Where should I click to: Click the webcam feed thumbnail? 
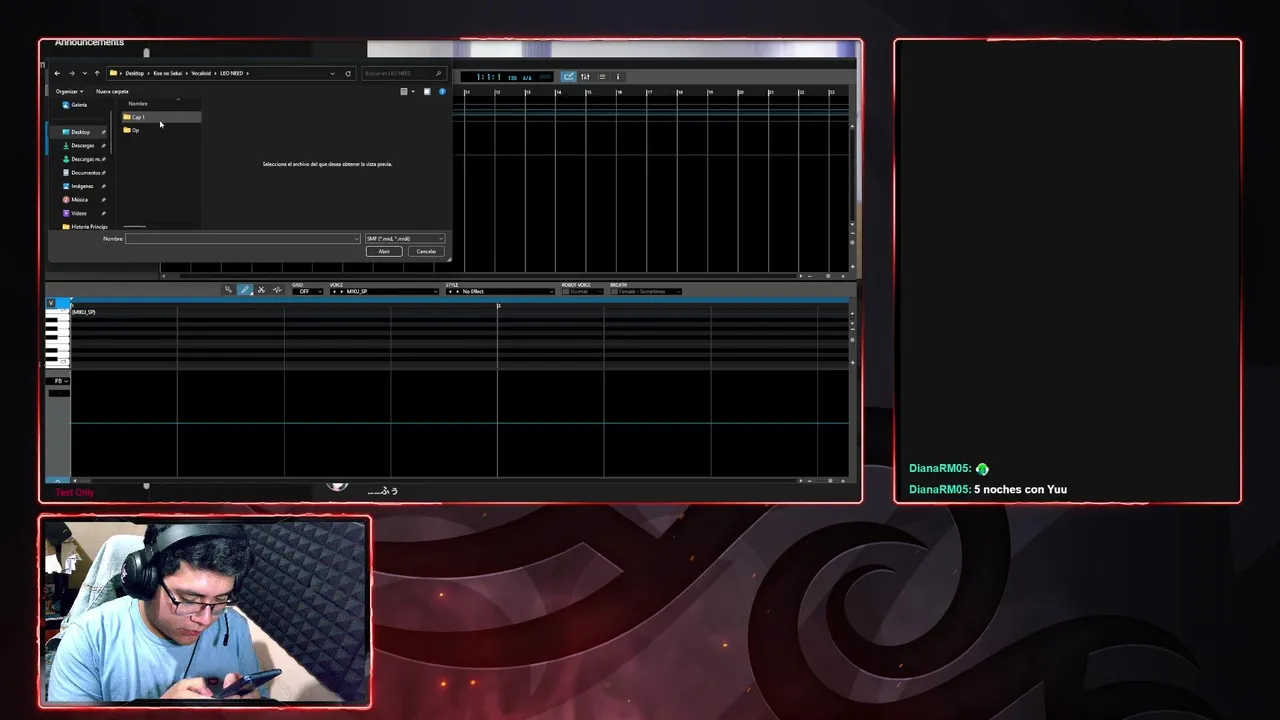[x=205, y=611]
